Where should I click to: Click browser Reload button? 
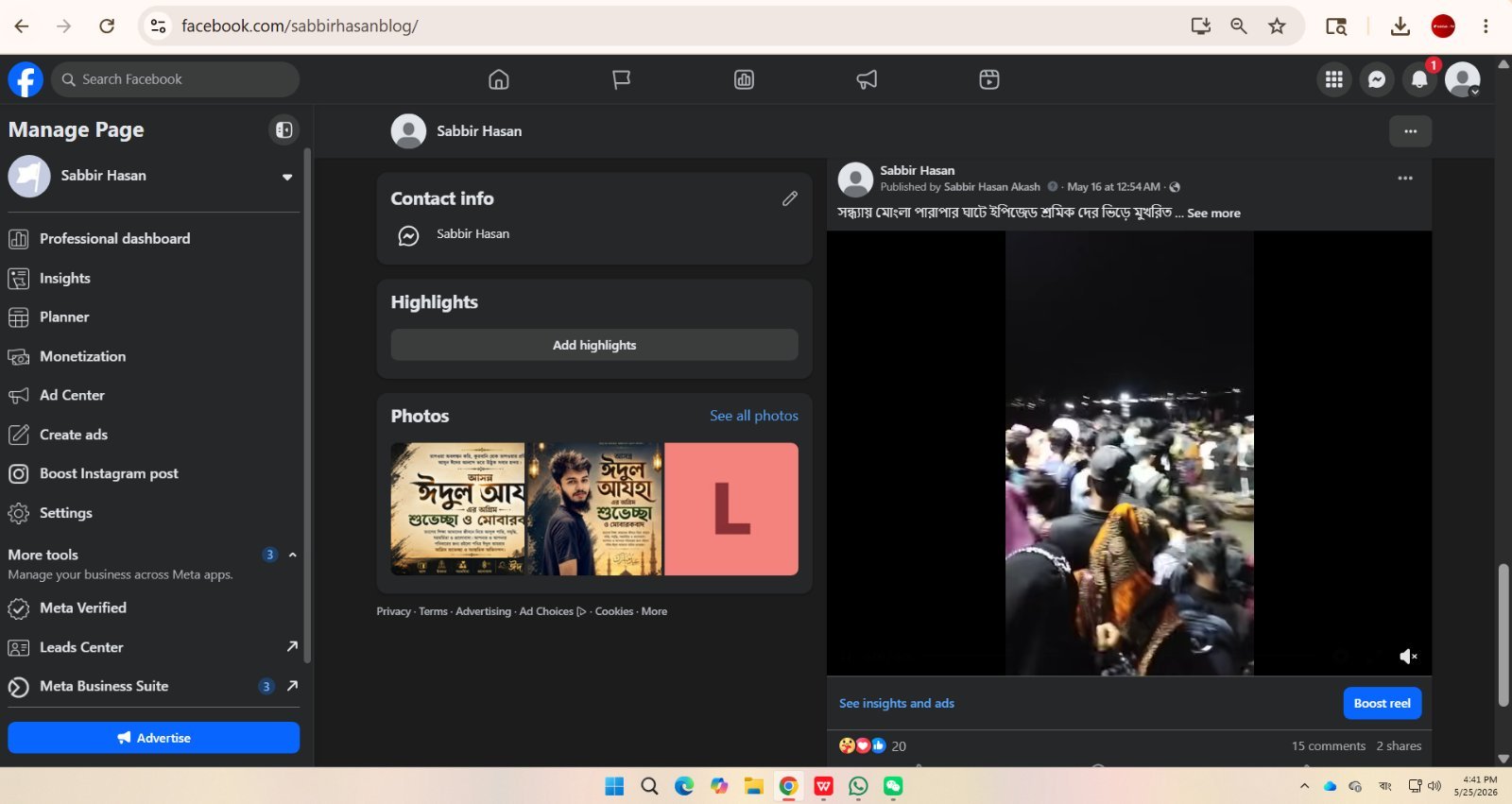point(107,26)
